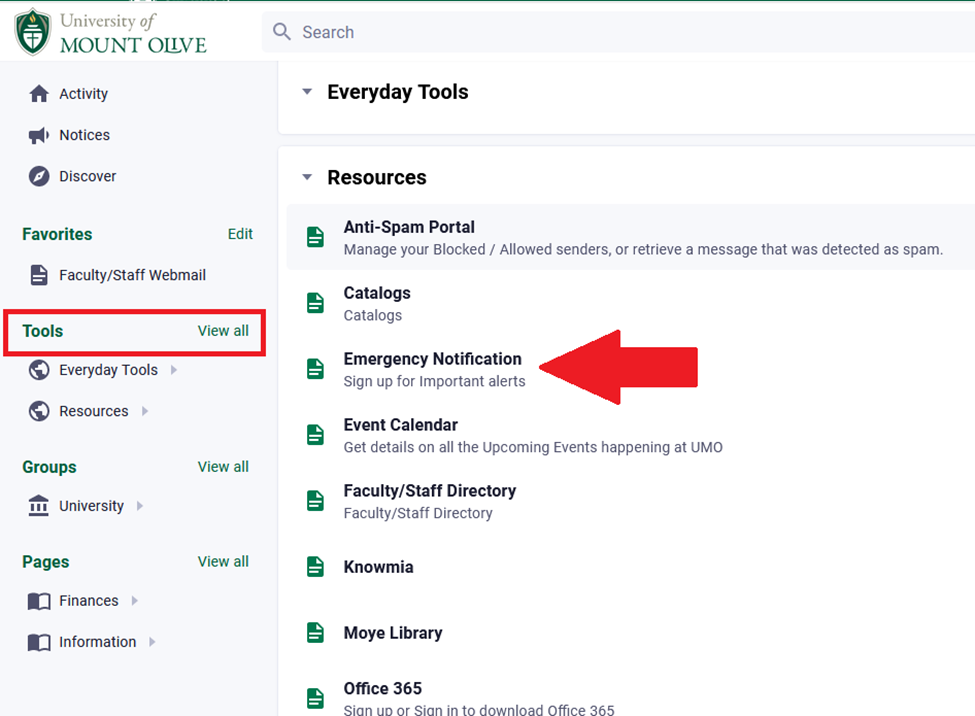Open Faculty/Staff Webmail favorite
The width and height of the screenshot is (975, 716).
[x=132, y=275]
